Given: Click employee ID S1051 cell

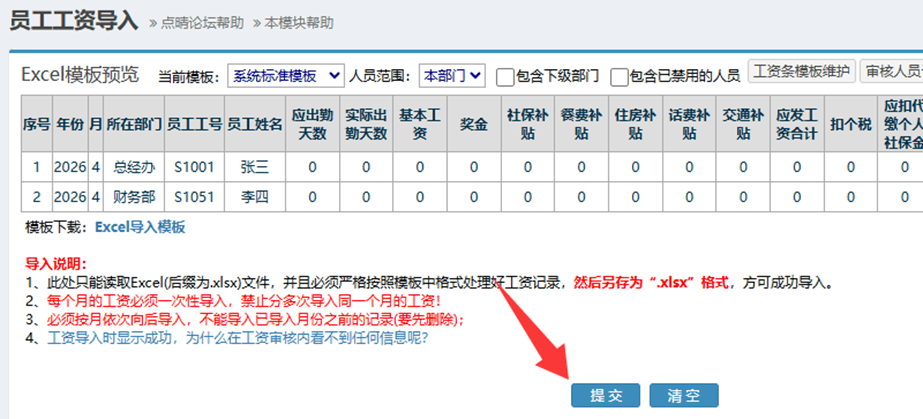Looking at the screenshot, I should (x=194, y=197).
